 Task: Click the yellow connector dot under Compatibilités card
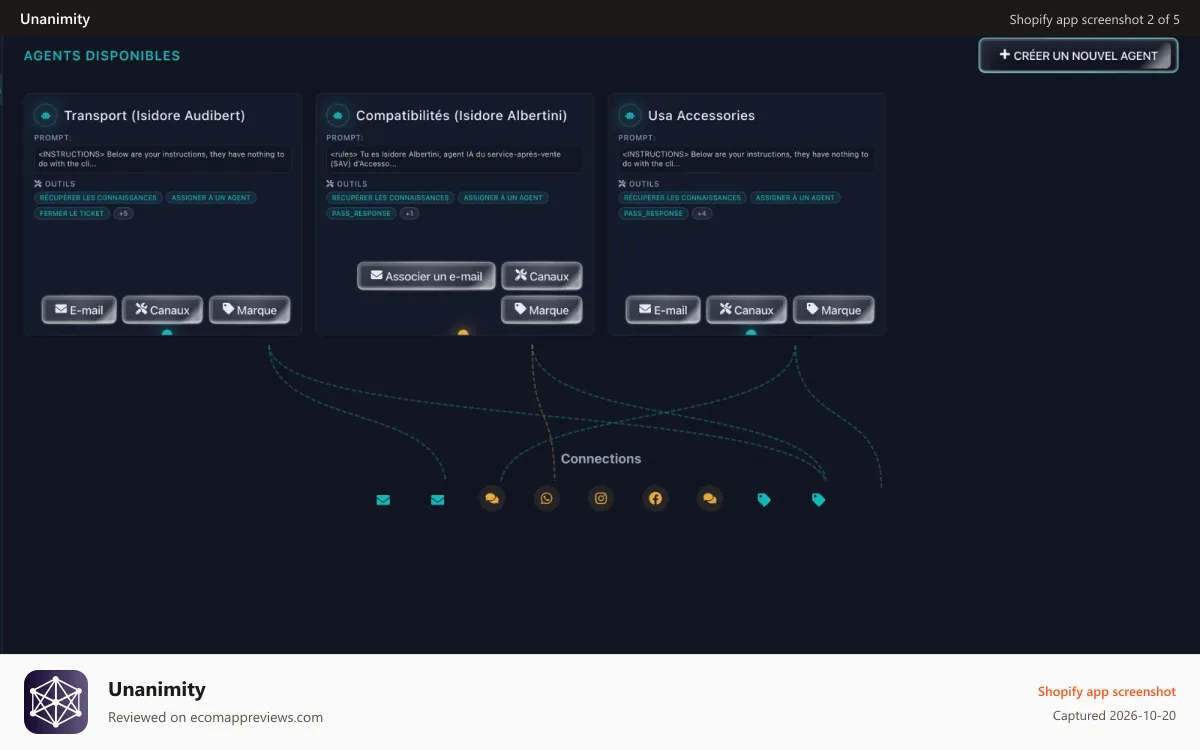(x=463, y=334)
